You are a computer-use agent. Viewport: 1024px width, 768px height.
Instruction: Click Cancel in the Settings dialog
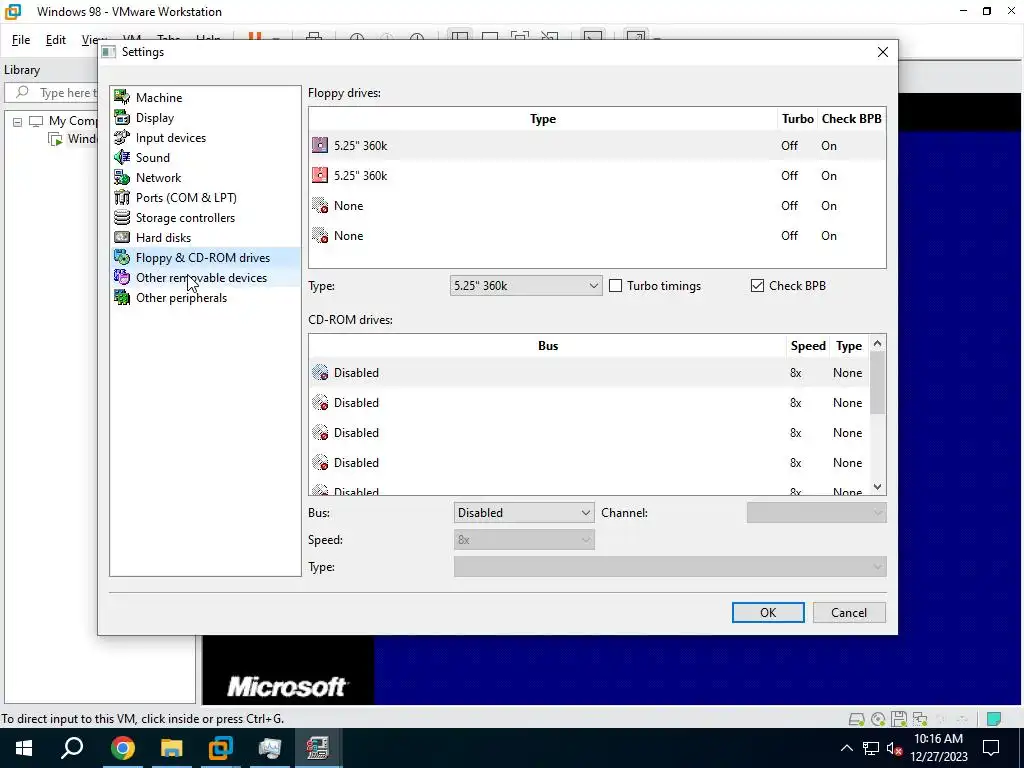point(849,613)
